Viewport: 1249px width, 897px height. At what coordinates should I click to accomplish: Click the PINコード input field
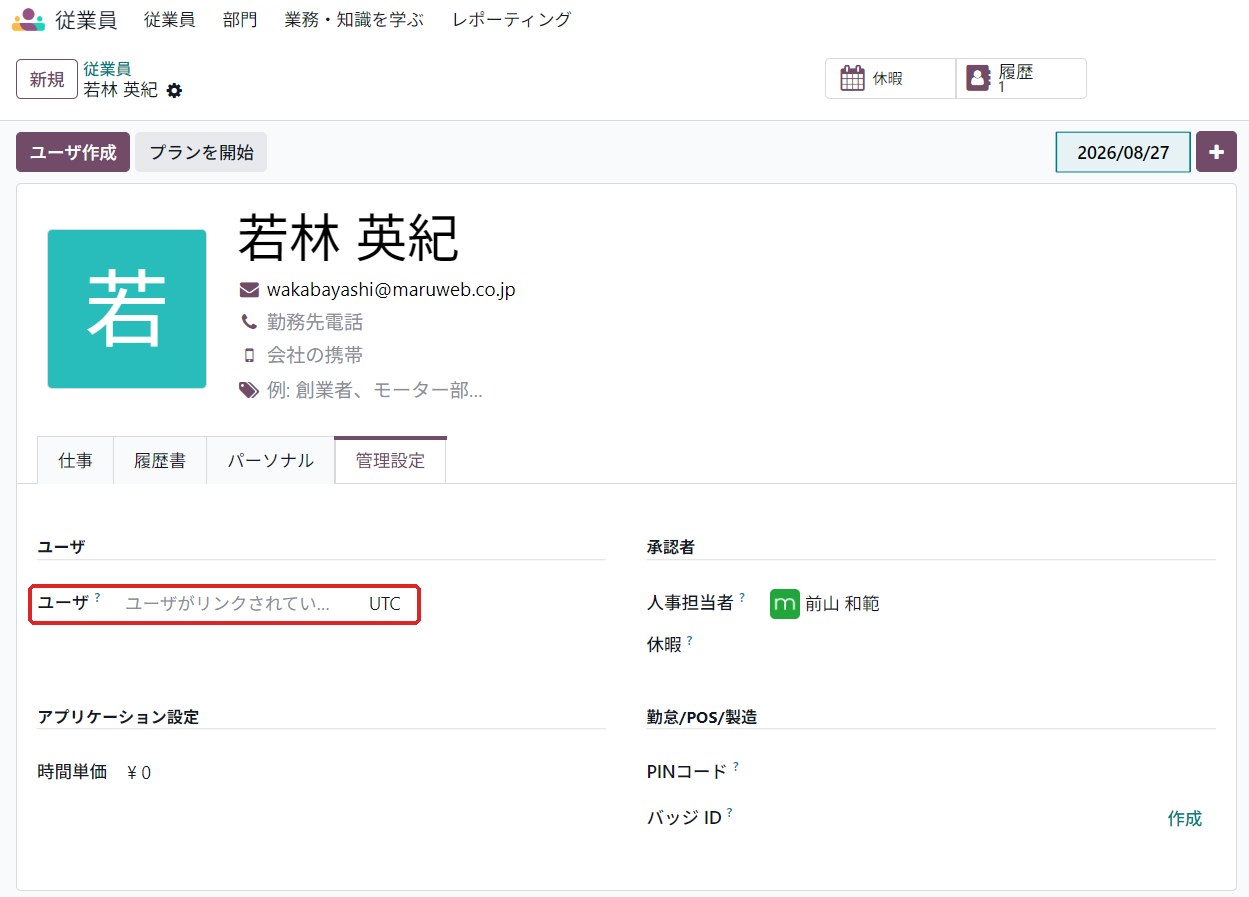(990, 772)
